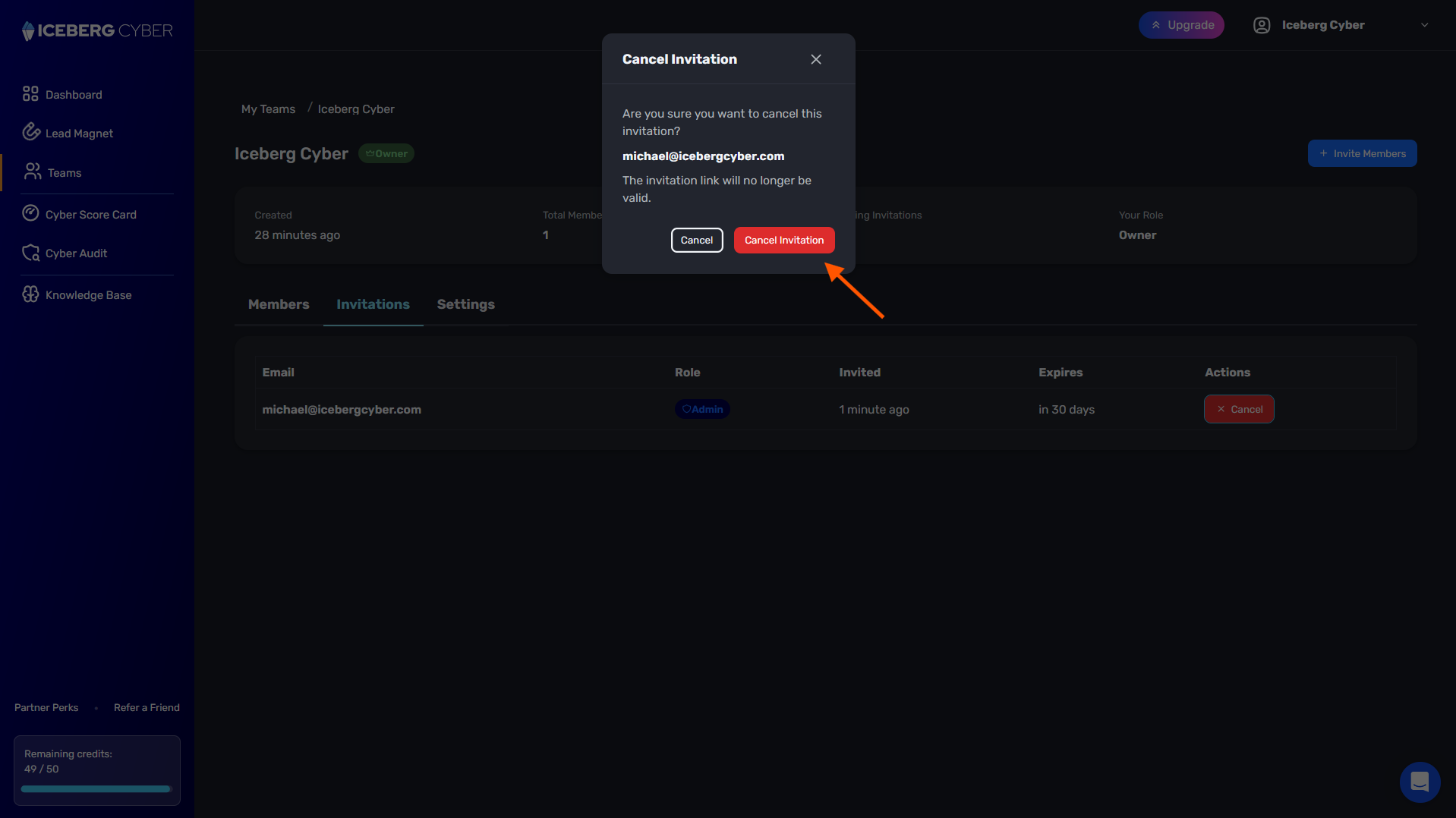Click the Knowledge Base brain icon
The width and height of the screenshot is (1456, 818).
click(30, 294)
